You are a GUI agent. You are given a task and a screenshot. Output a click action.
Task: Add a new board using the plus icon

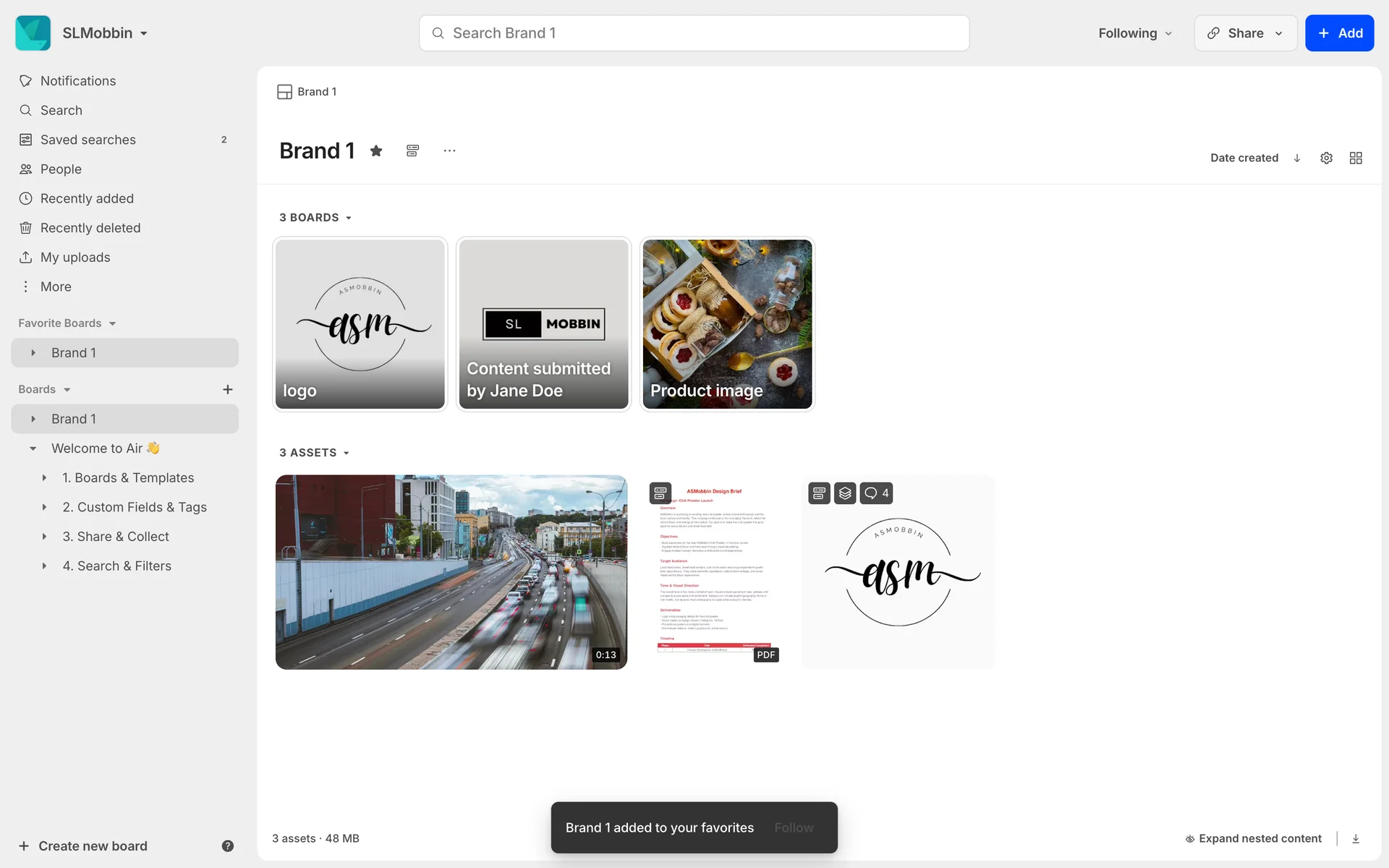pyautogui.click(x=227, y=389)
